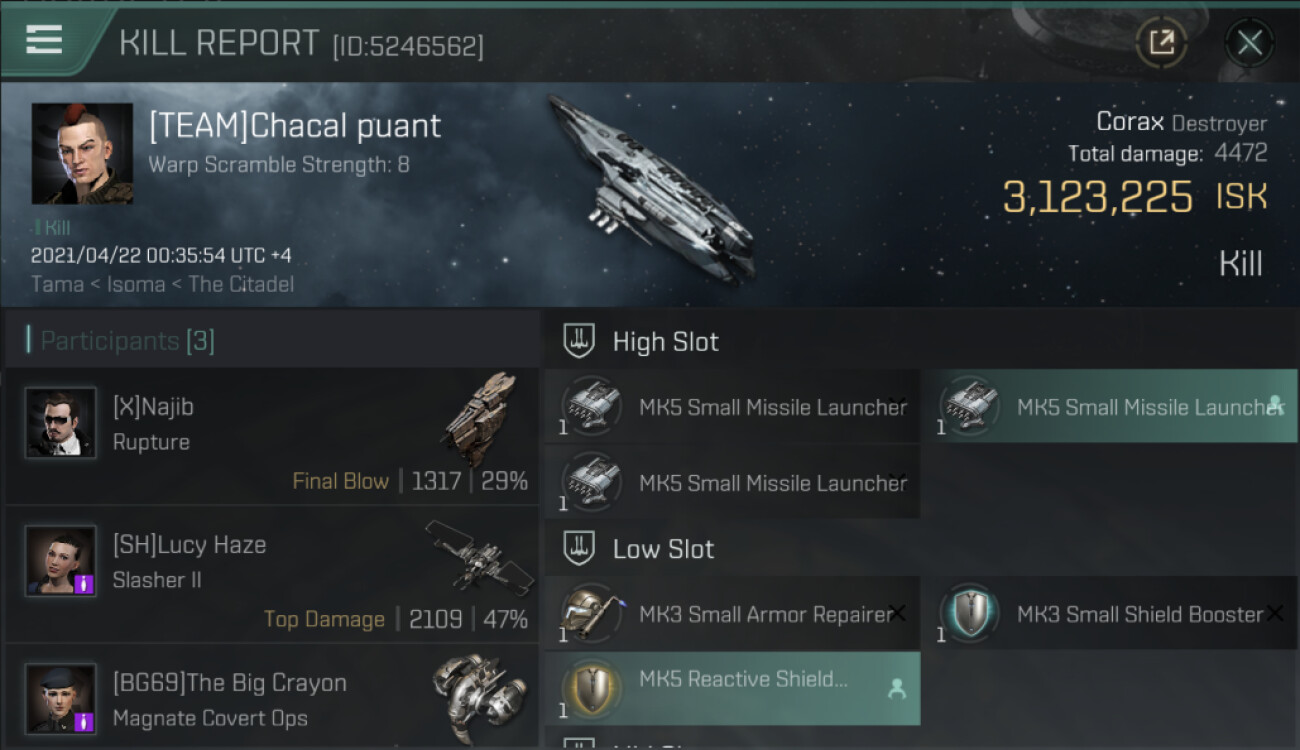Tap The Big Crayon's pilot portrait
The height and width of the screenshot is (750, 1300).
pos(61,698)
